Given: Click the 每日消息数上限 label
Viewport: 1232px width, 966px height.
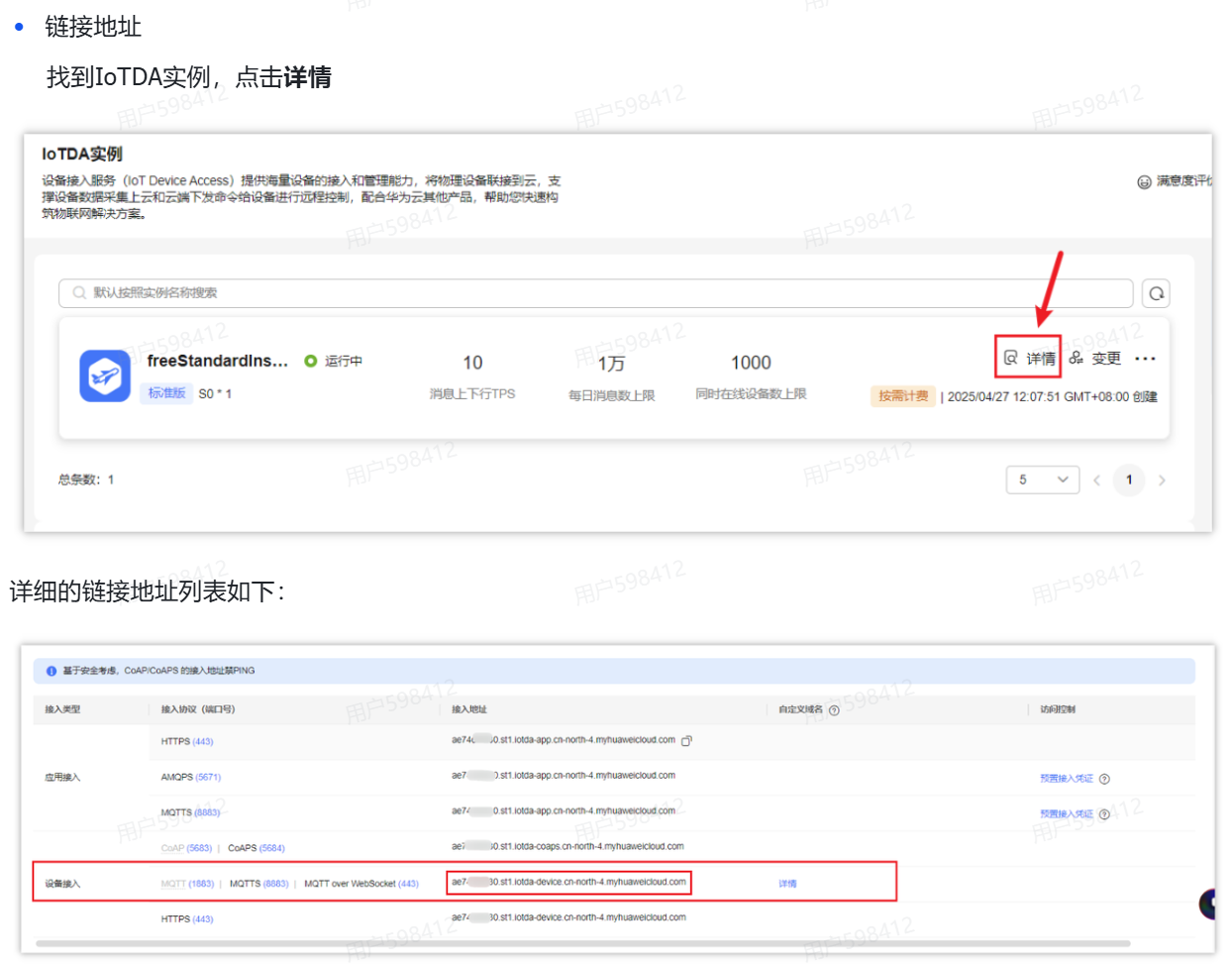Looking at the screenshot, I should pos(612,395).
